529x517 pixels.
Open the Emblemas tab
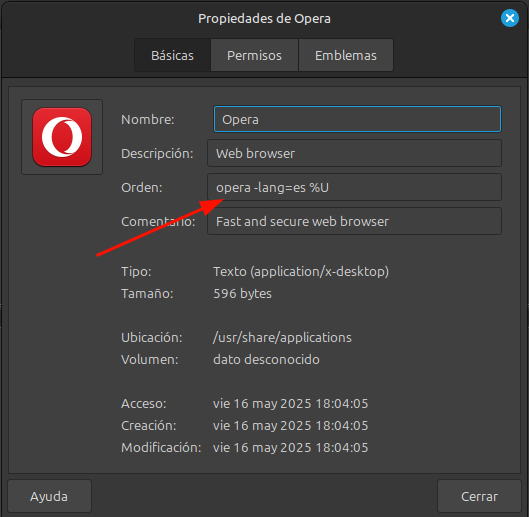coord(346,55)
